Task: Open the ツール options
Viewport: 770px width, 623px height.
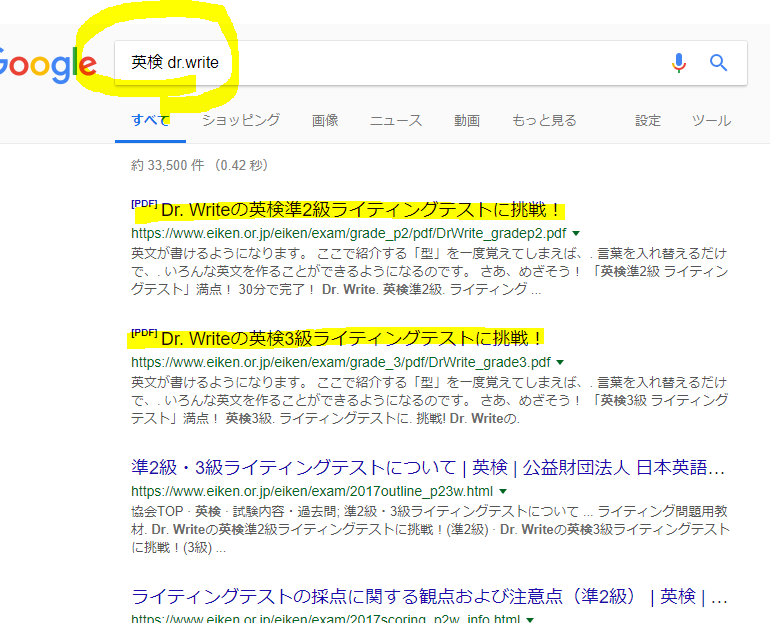Action: [x=711, y=120]
